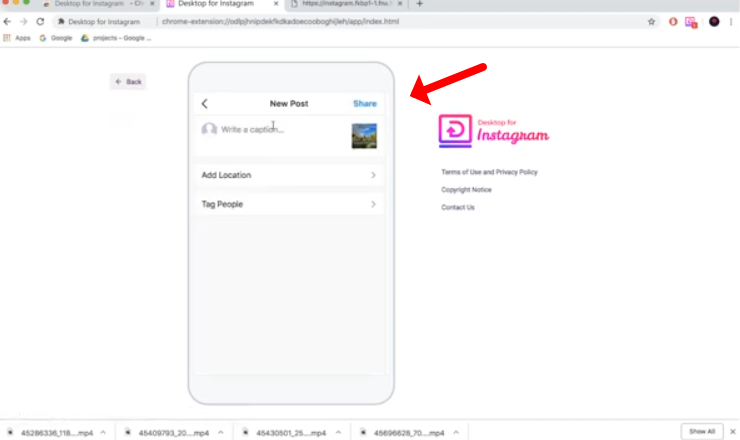The height and width of the screenshot is (440, 740).
Task: Close the first Desktop for Instagram tab
Action: tap(152, 4)
